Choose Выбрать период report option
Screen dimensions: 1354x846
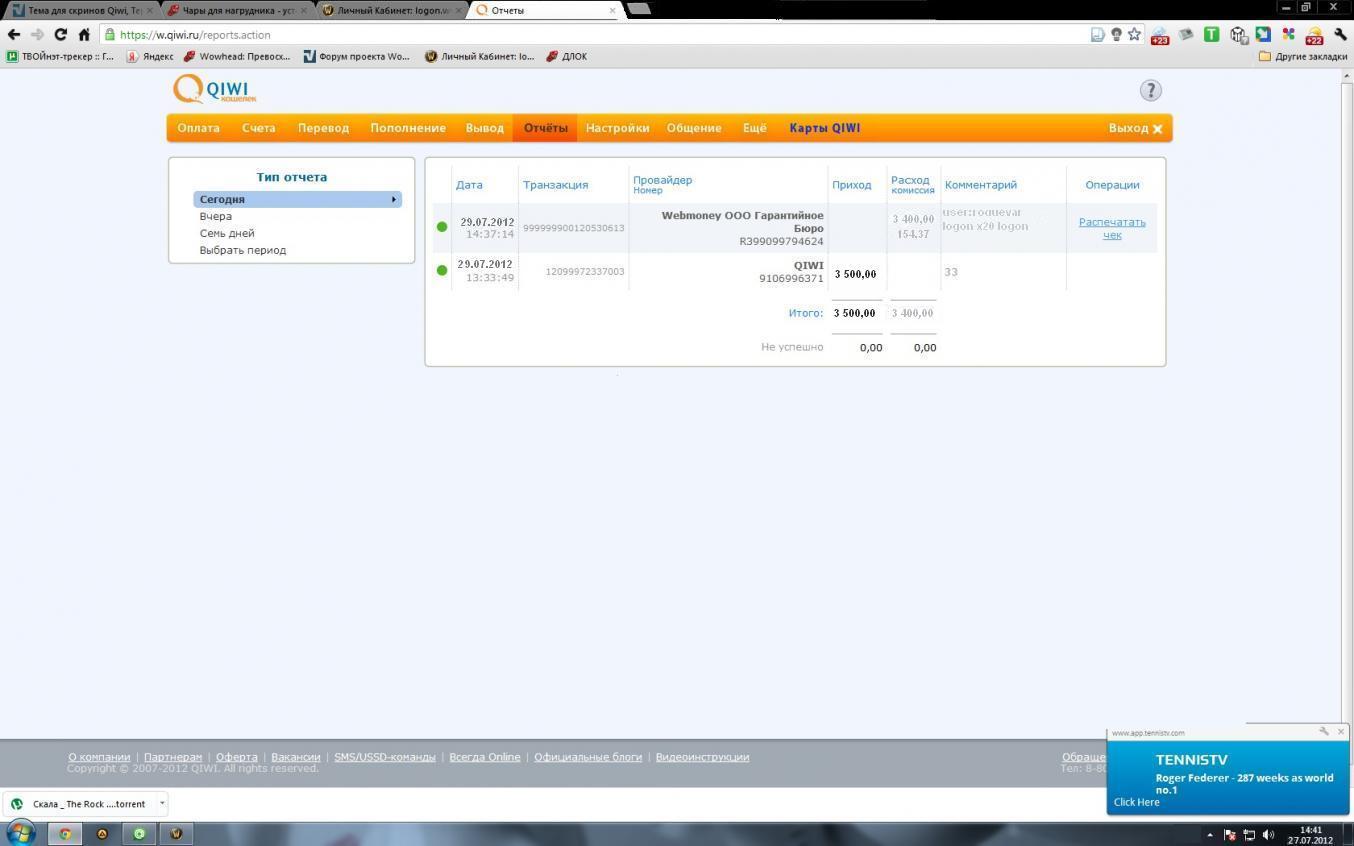[243, 250]
